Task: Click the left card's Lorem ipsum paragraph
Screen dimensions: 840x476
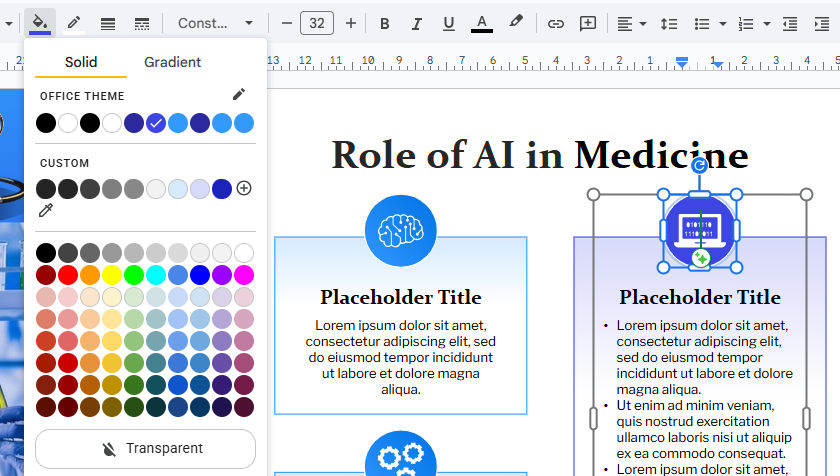Action: pyautogui.click(x=401, y=357)
